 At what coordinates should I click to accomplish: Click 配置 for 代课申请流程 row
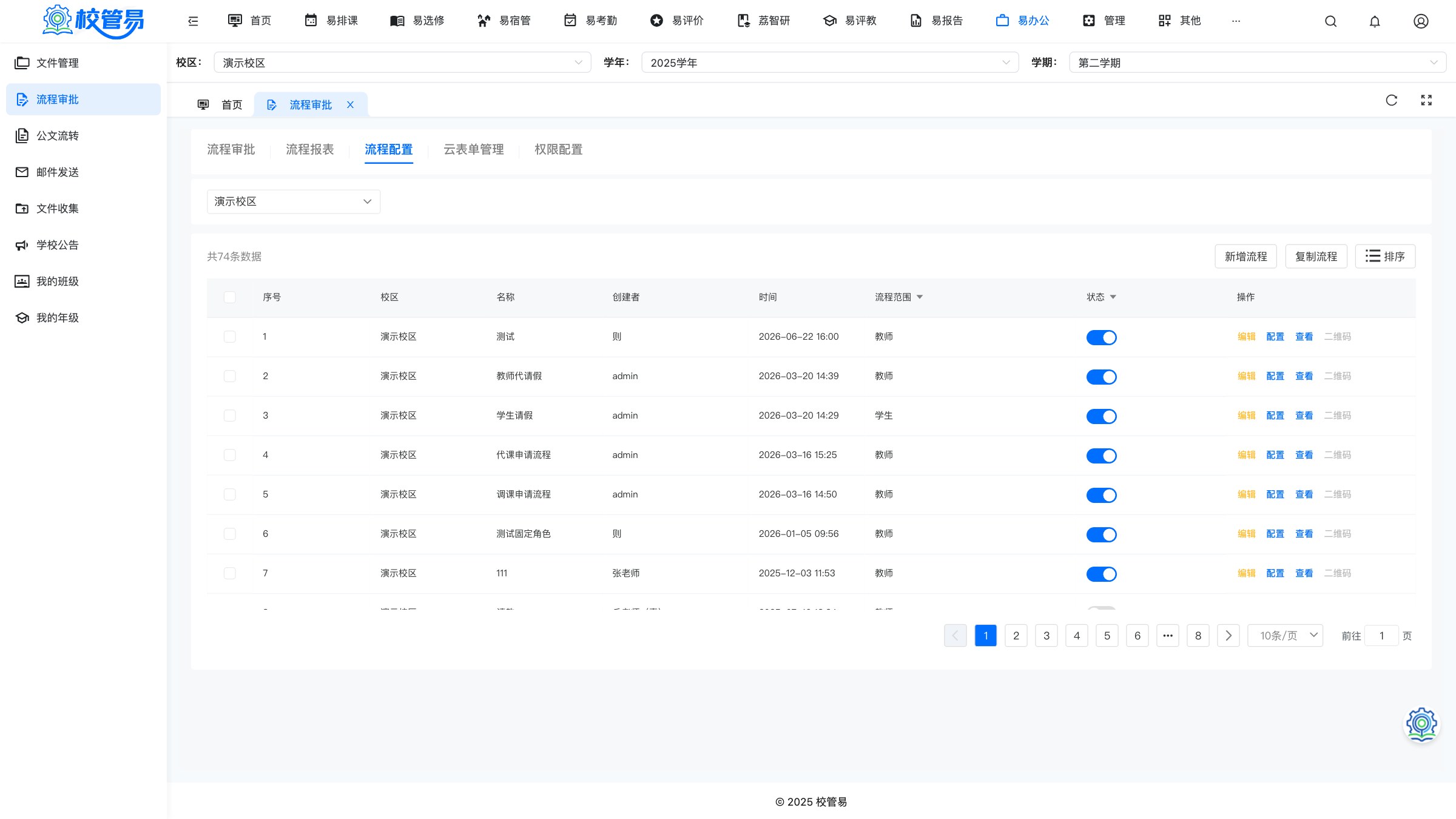pos(1275,455)
